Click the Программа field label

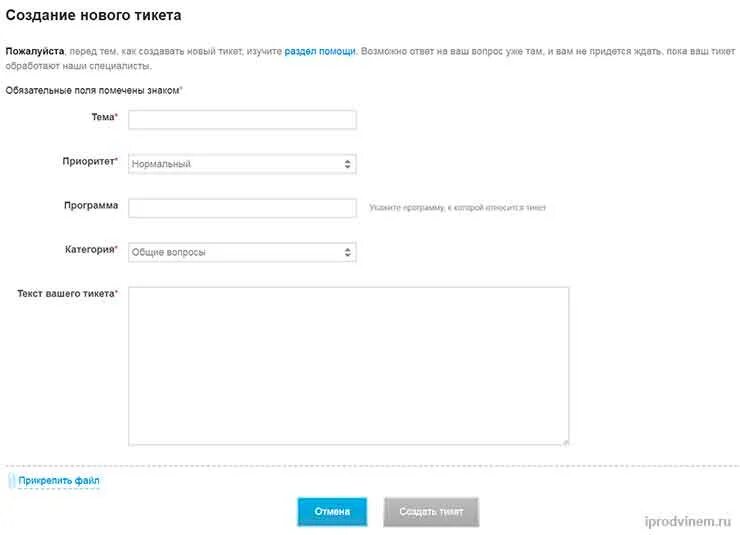click(90, 206)
